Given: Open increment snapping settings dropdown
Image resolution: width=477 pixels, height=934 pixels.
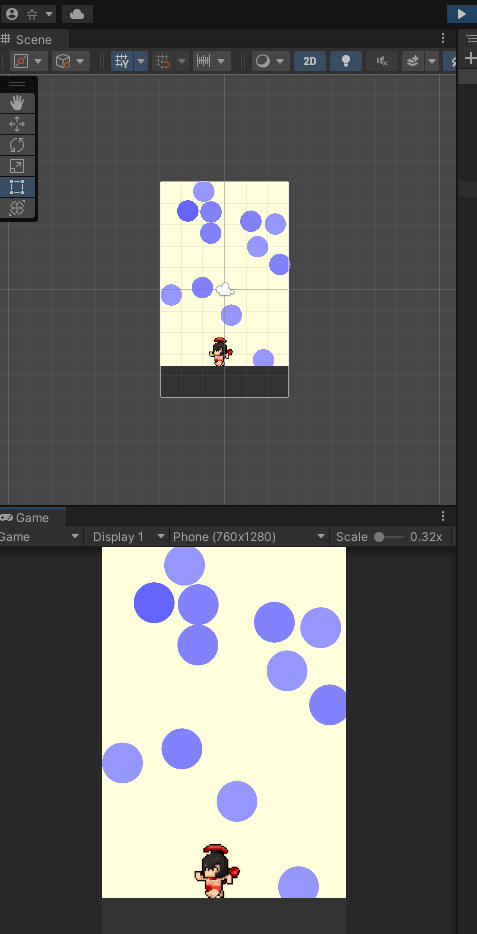Looking at the screenshot, I should [211, 61].
